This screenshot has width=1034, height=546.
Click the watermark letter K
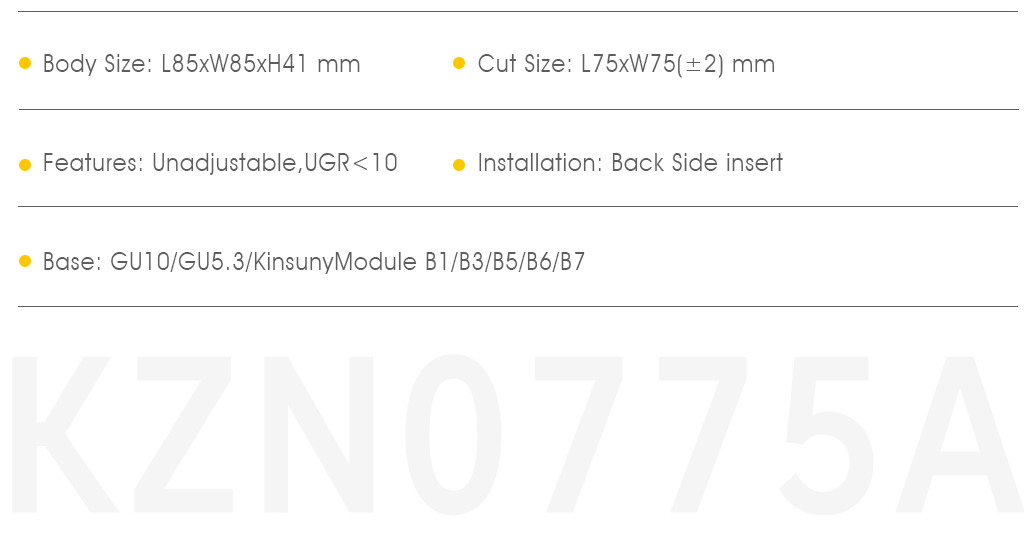tap(64, 435)
